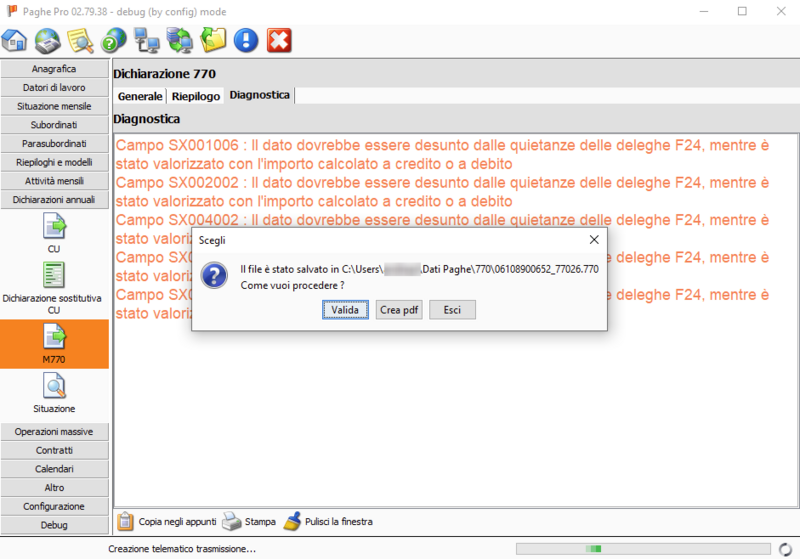
Task: Click the Campo SX002002 diagnostic message
Action: click(x=442, y=192)
